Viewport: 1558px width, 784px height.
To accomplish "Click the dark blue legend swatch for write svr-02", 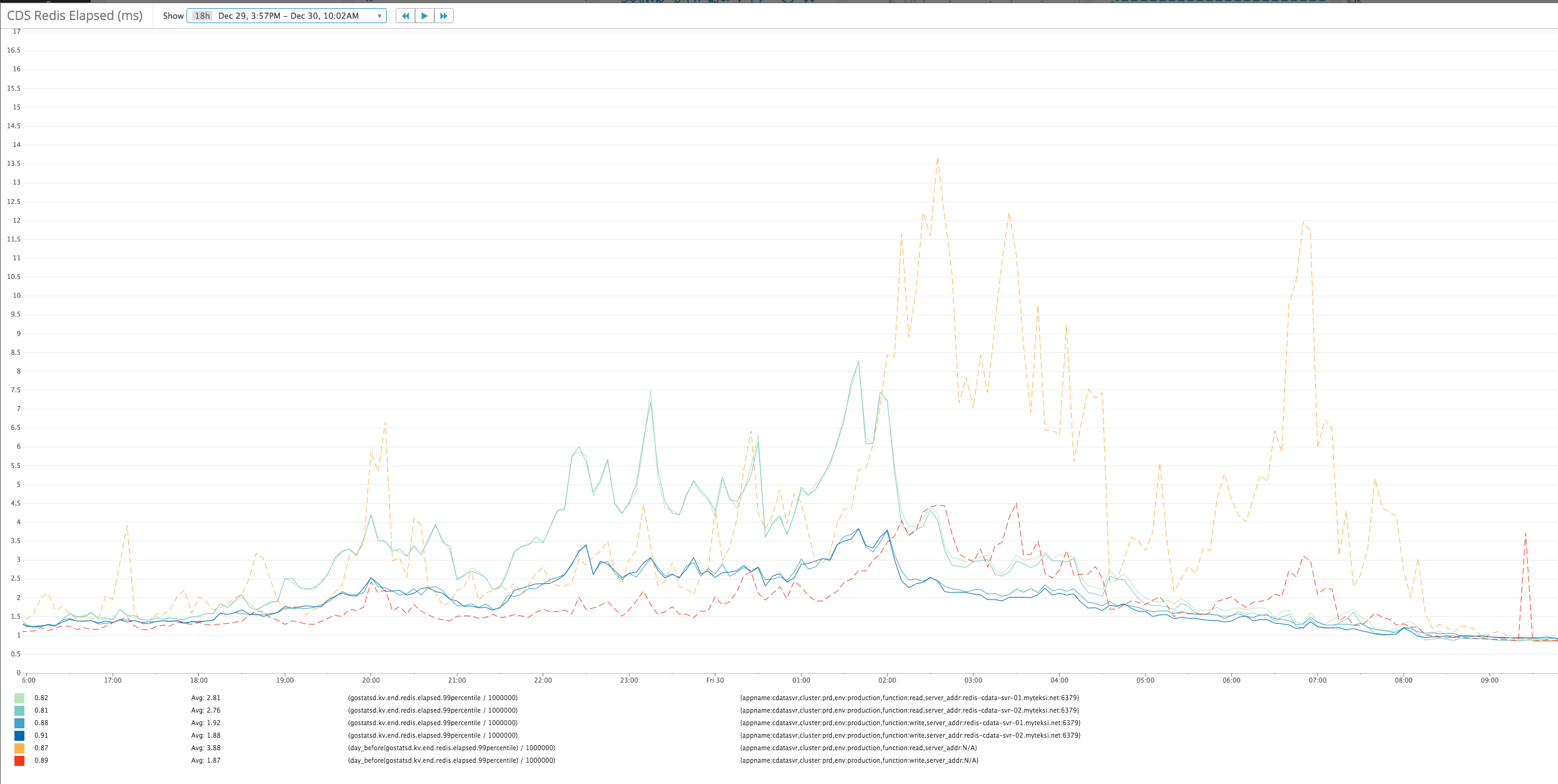I will [19, 735].
